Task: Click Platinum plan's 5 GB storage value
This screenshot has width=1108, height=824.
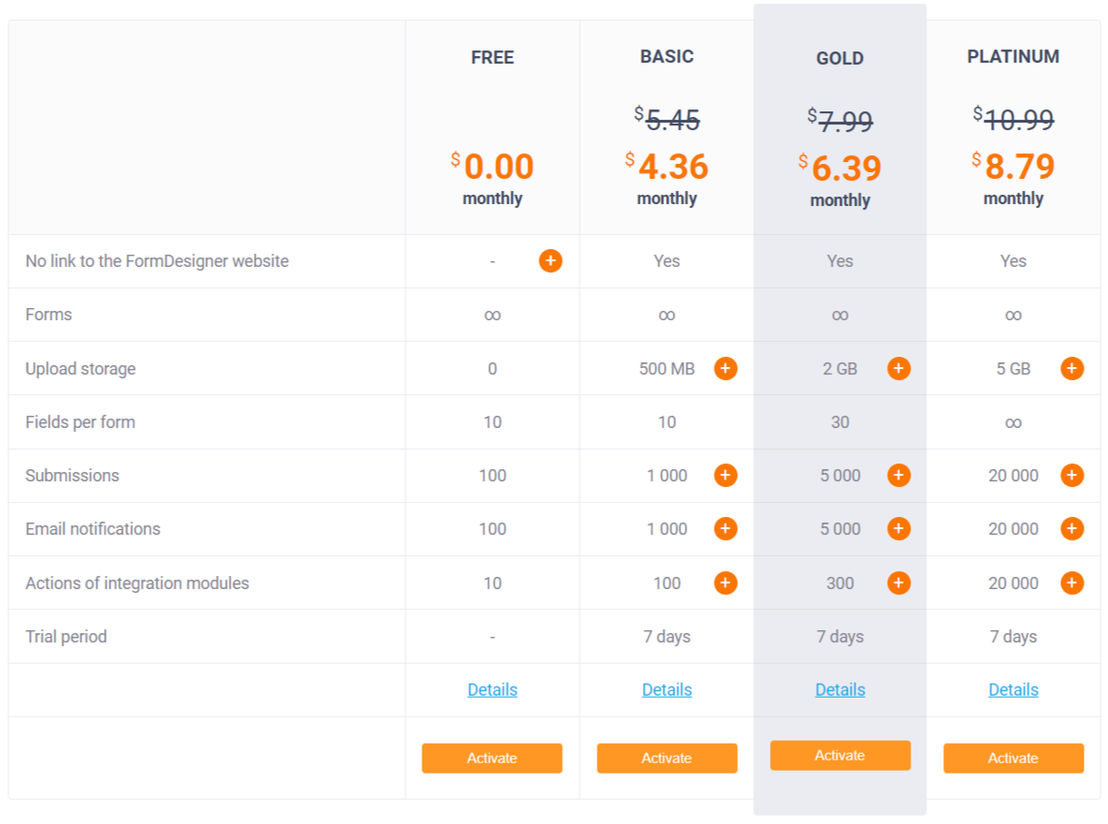Action: [1013, 369]
